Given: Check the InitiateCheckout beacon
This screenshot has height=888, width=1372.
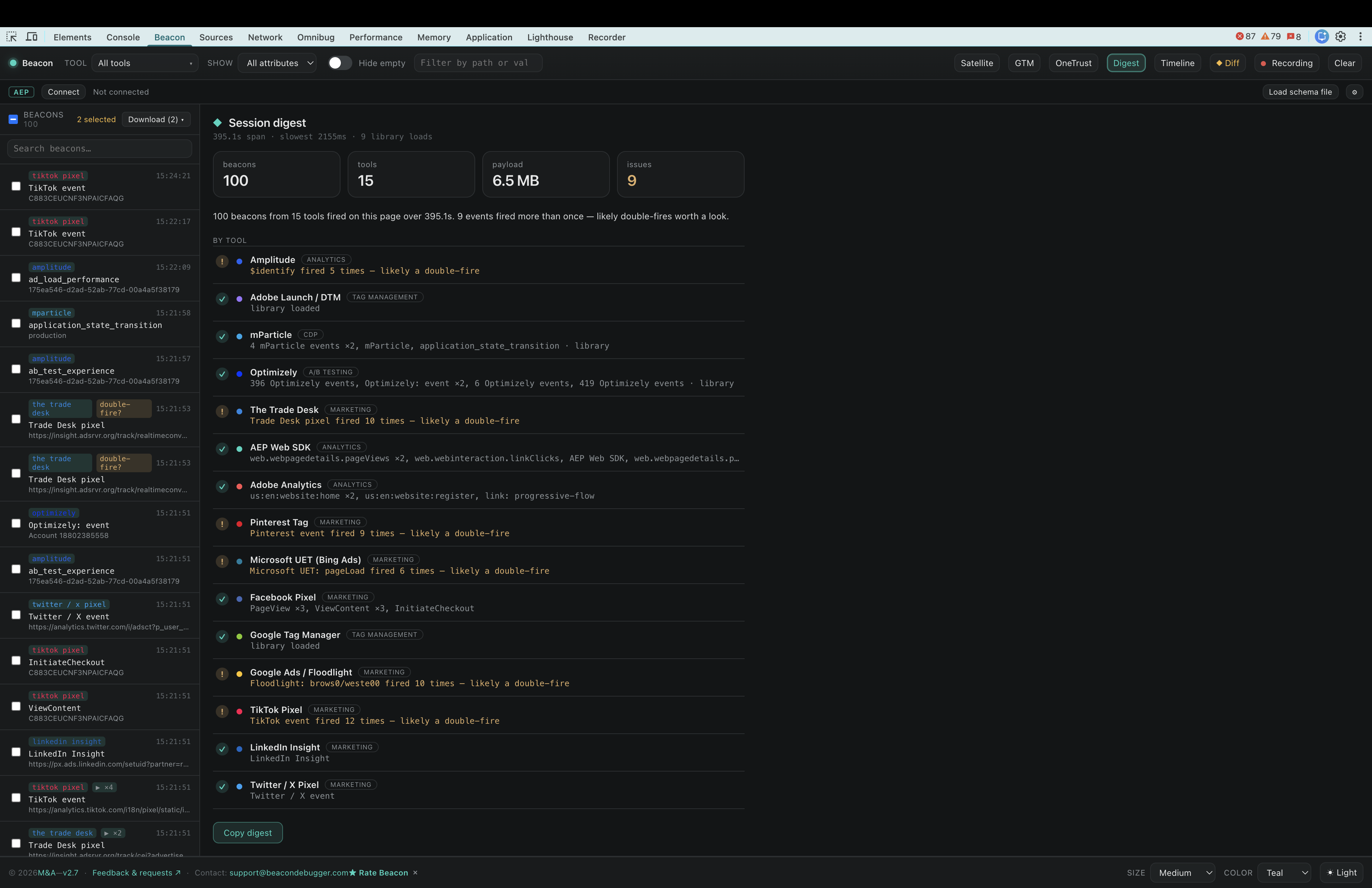Looking at the screenshot, I should pyautogui.click(x=16, y=660).
